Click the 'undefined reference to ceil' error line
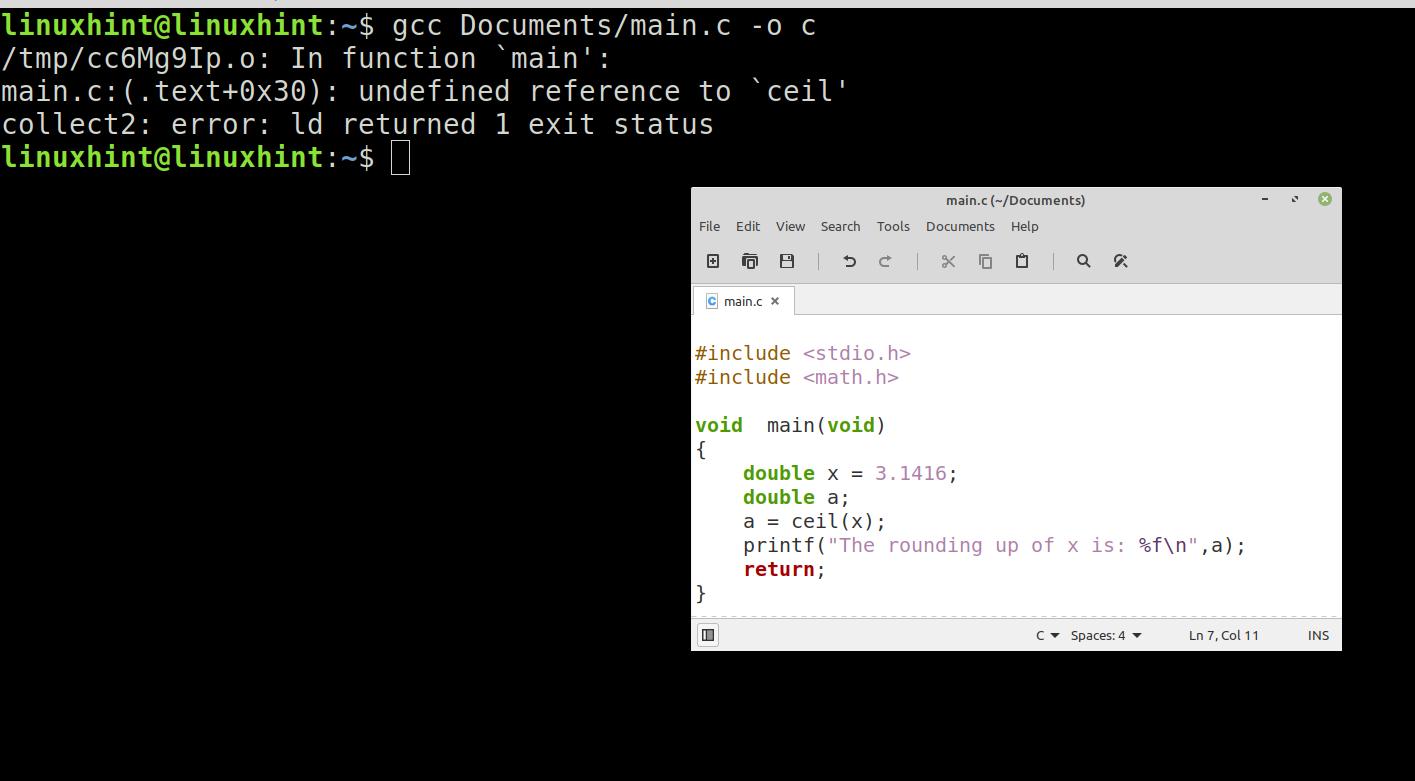Image resolution: width=1415 pixels, height=781 pixels. [425, 91]
